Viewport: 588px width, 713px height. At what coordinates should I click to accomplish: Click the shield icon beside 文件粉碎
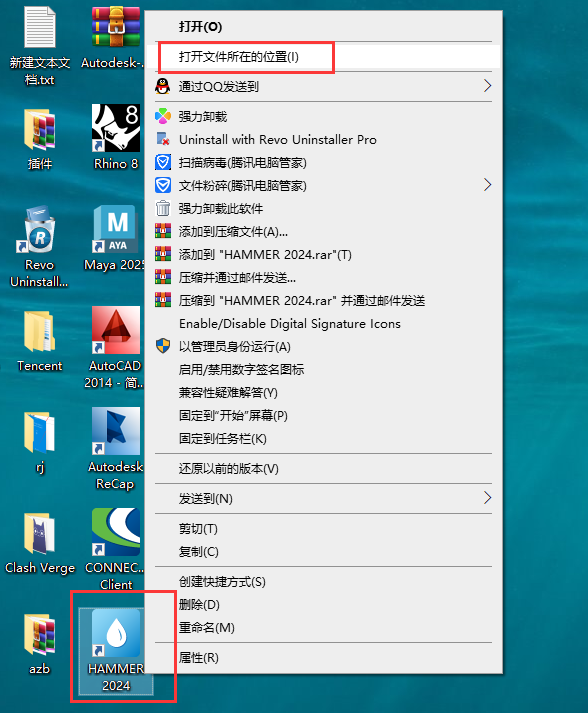tap(163, 185)
